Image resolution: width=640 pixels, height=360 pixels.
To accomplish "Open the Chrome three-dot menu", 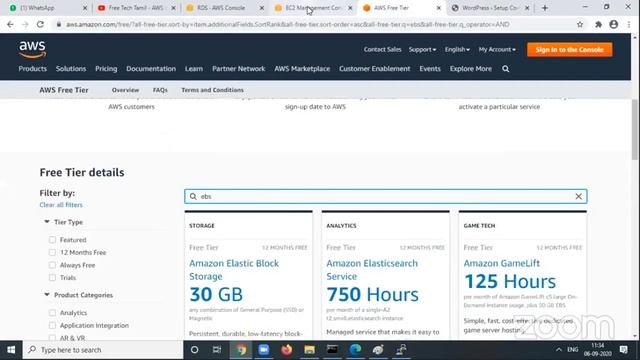I will coord(629,24).
